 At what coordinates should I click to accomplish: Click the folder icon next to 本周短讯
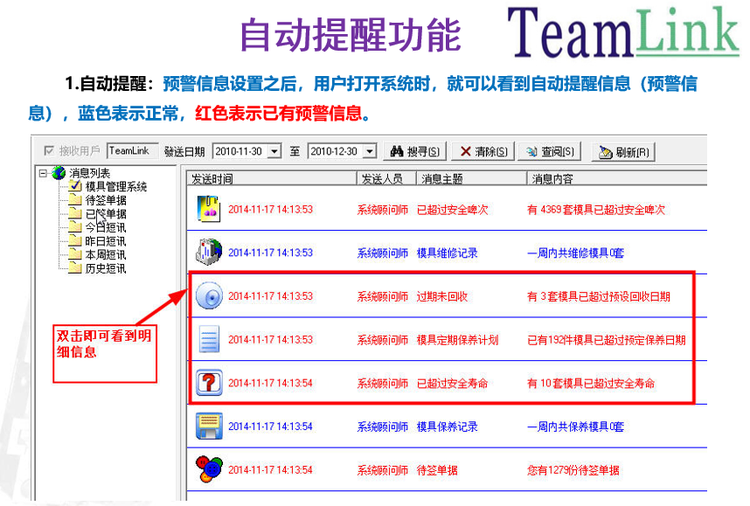[75, 254]
